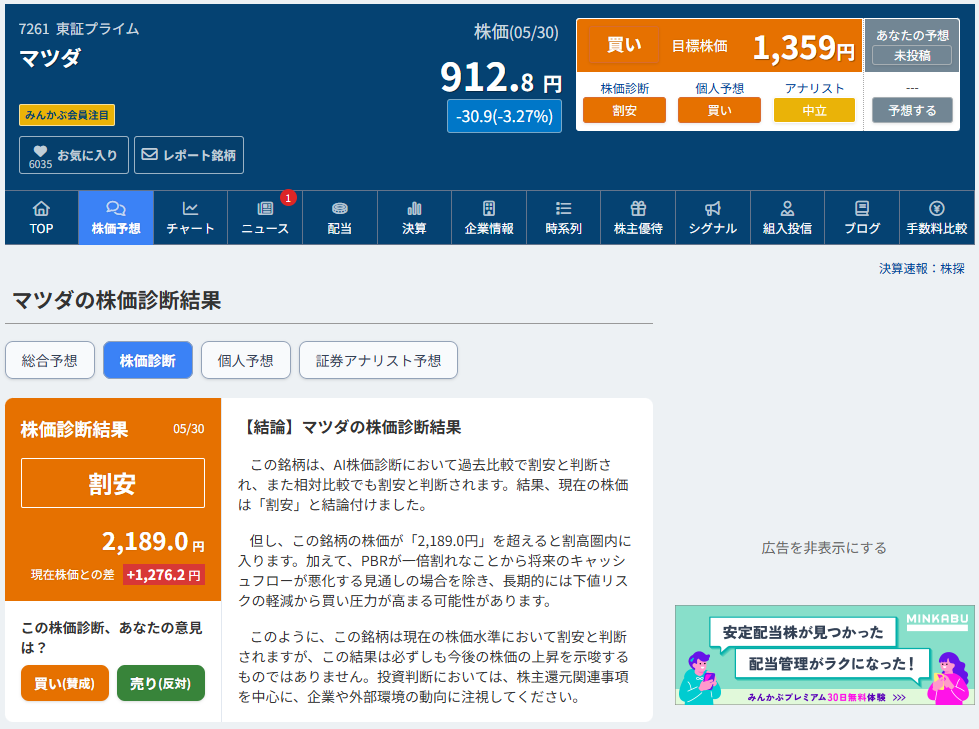Click the red news notification badge
Screen dimensions: 979x729
[x=288, y=198]
